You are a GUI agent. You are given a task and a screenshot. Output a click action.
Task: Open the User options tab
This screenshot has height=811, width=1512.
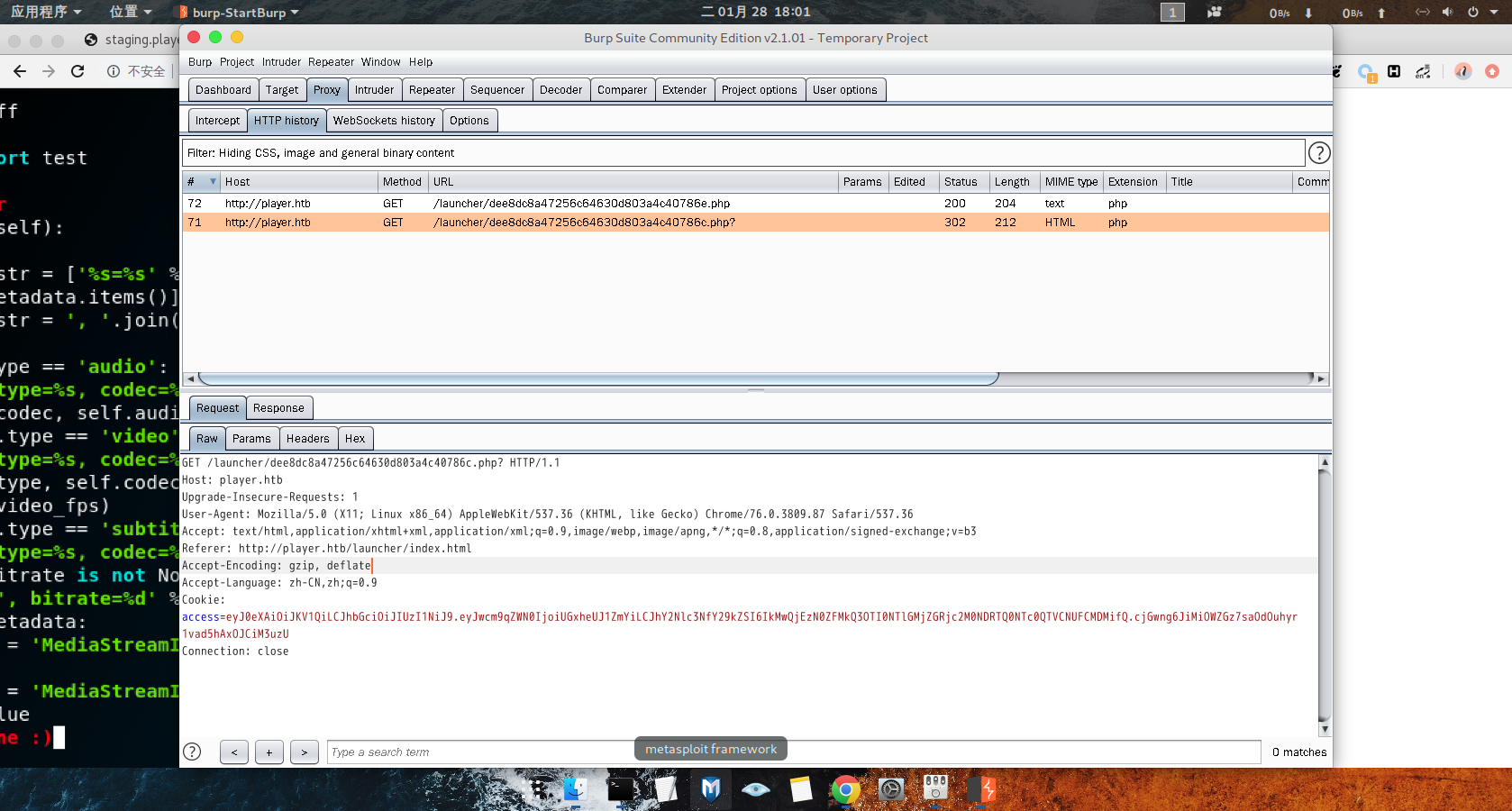pyautogui.click(x=845, y=90)
